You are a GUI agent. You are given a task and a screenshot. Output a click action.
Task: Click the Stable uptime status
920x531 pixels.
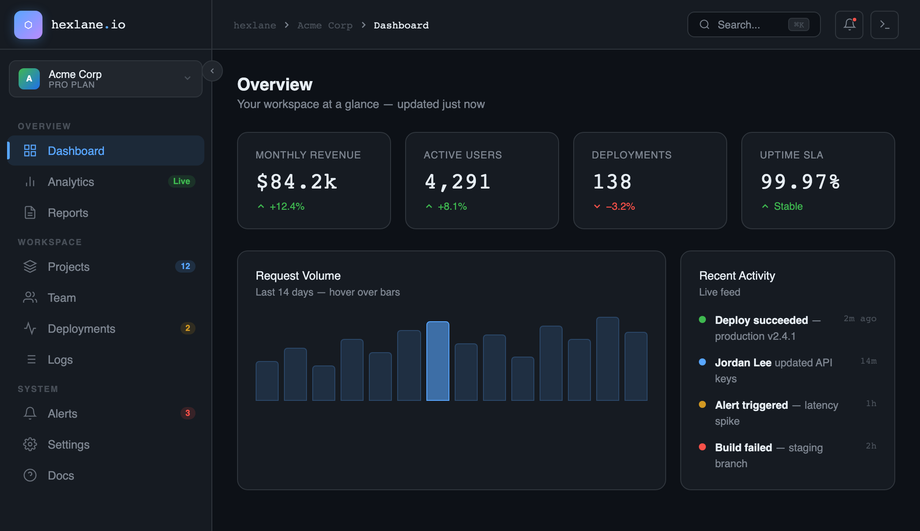(x=782, y=207)
